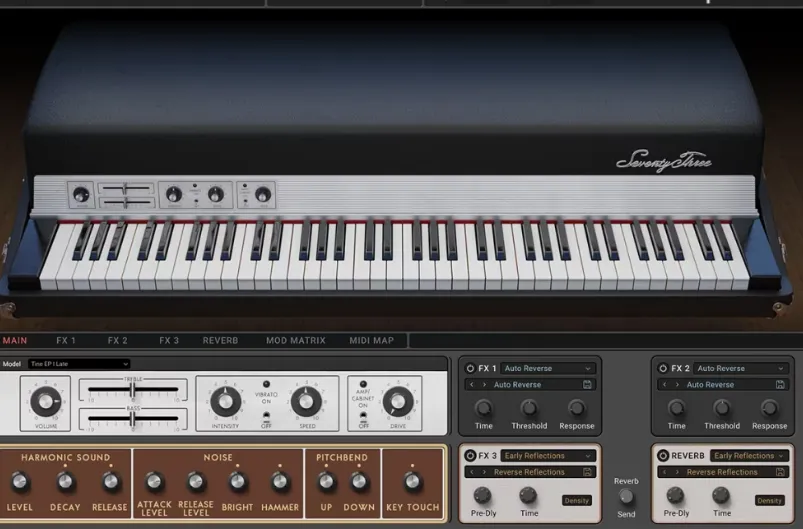Go to next FX 1 preset
The image size is (803, 529).
click(x=484, y=385)
